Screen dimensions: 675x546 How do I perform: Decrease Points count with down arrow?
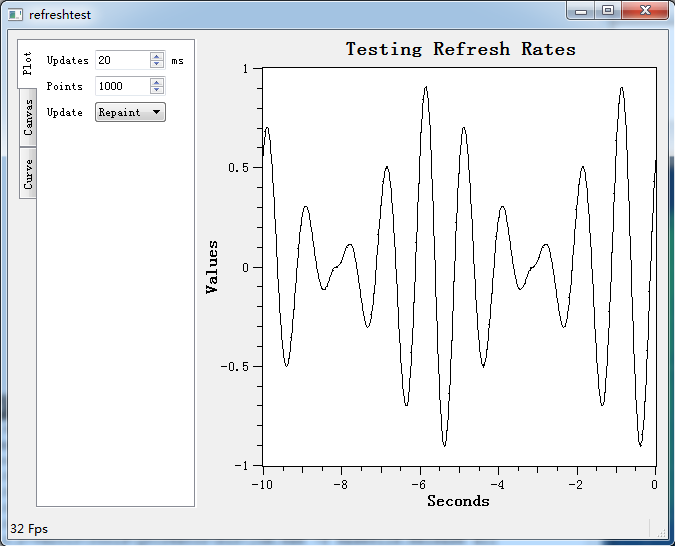[x=157, y=90]
